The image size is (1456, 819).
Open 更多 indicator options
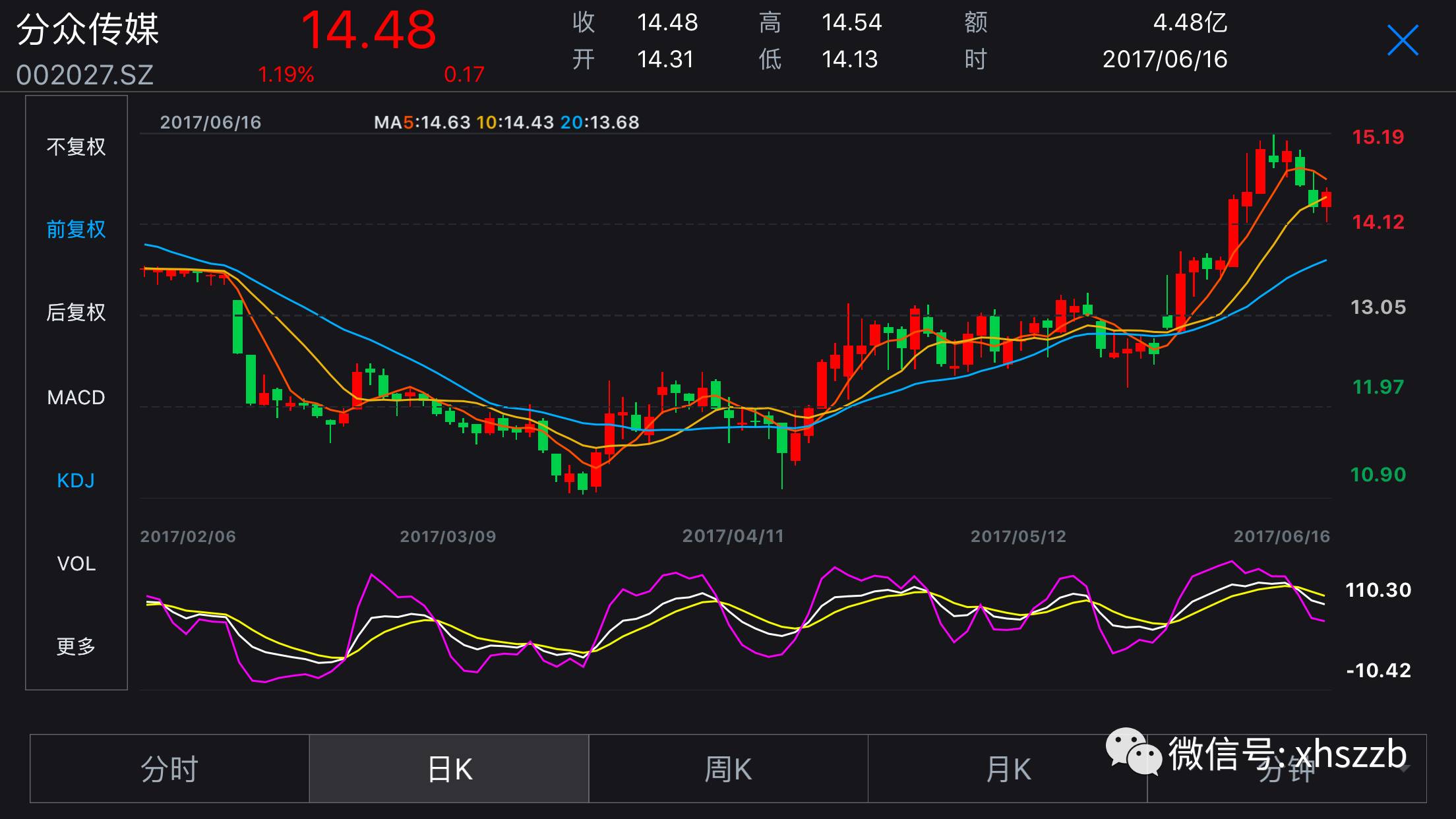[x=76, y=646]
